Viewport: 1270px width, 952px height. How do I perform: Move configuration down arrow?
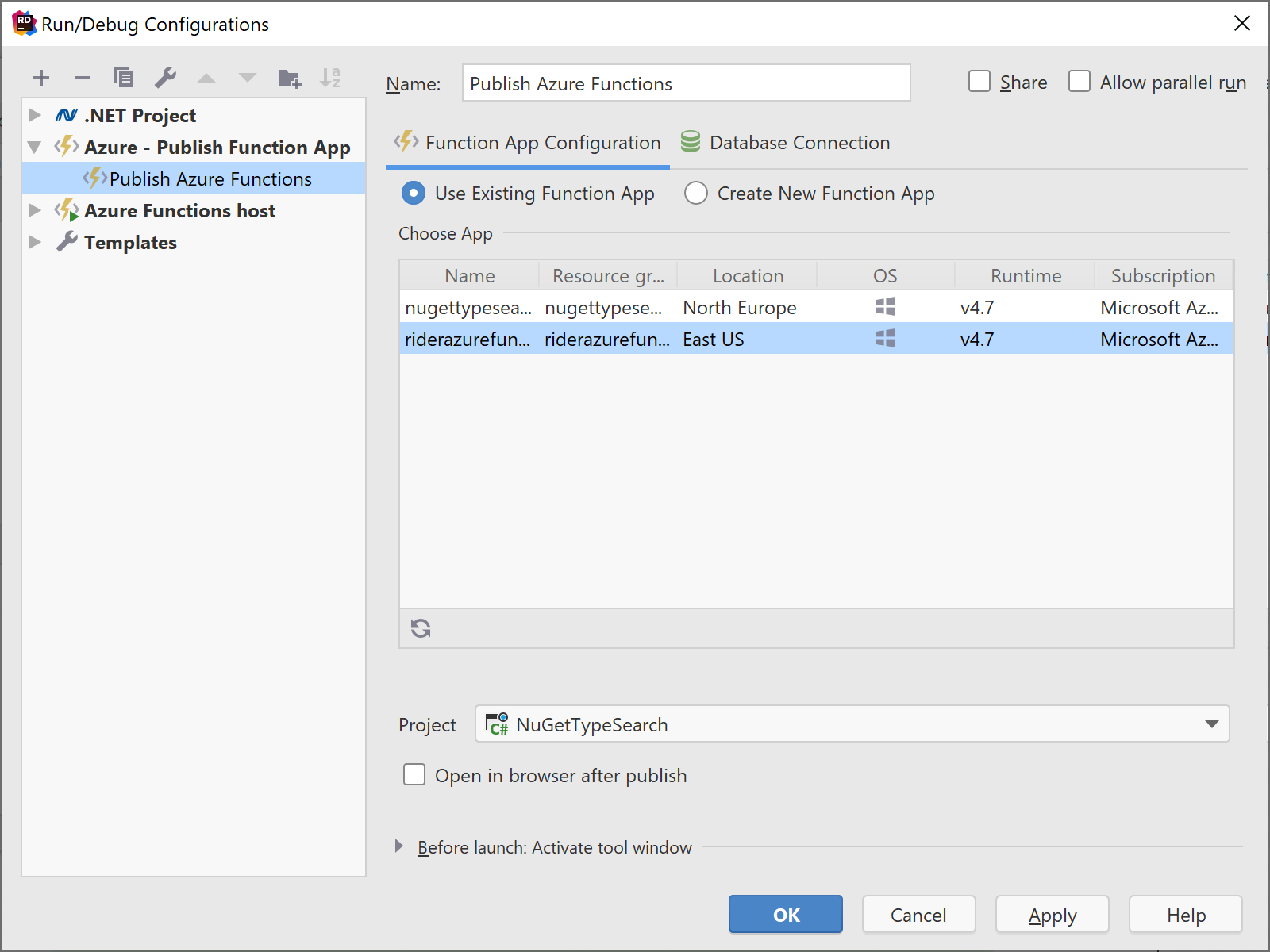[x=248, y=78]
